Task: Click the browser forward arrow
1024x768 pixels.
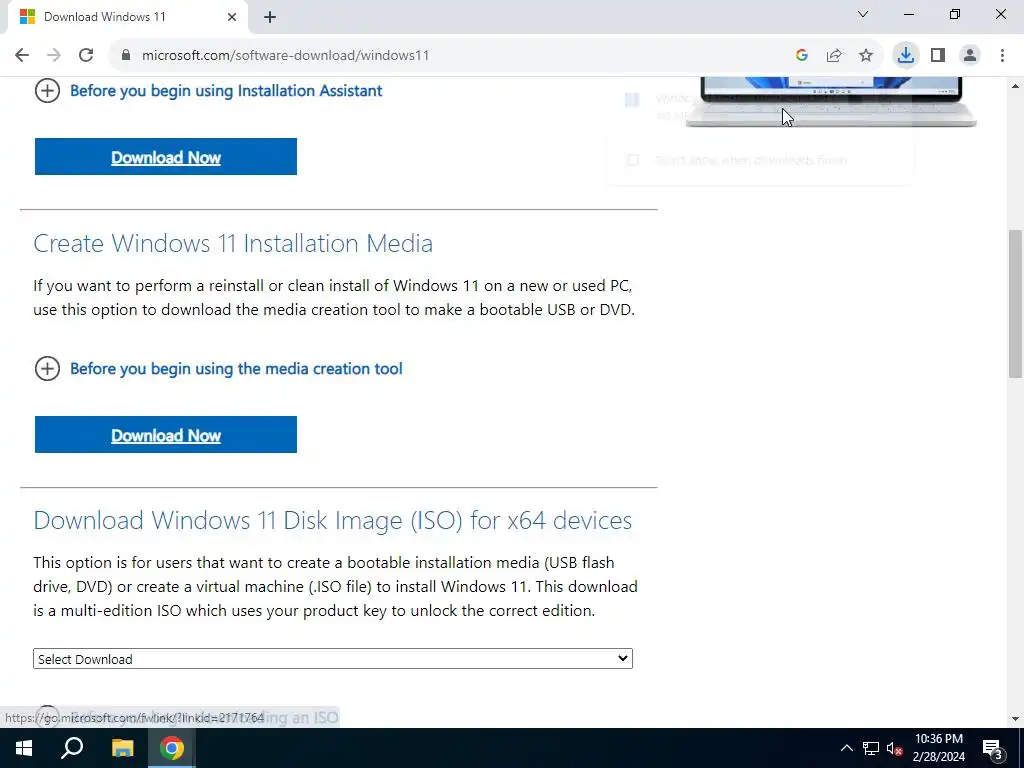Action: coord(54,56)
